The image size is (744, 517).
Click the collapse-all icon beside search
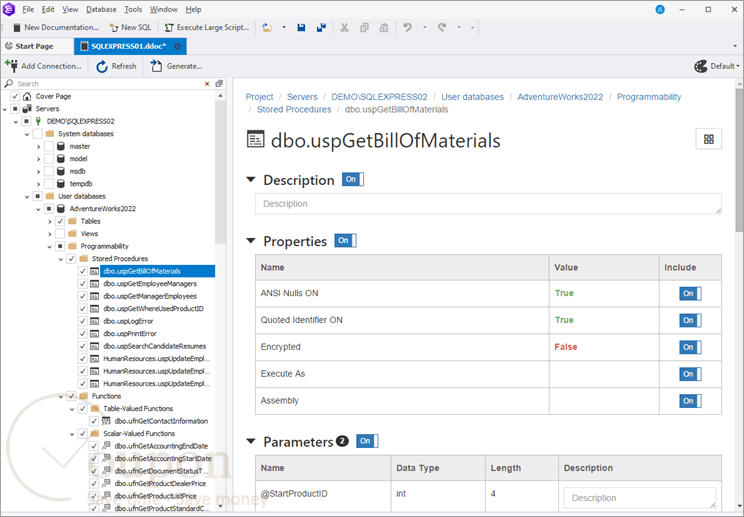tap(219, 83)
